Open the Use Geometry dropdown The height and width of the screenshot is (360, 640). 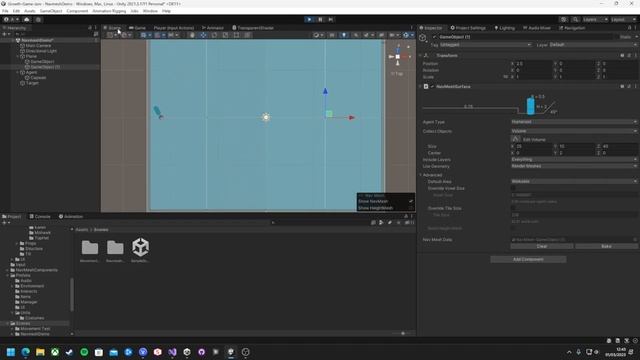point(574,166)
